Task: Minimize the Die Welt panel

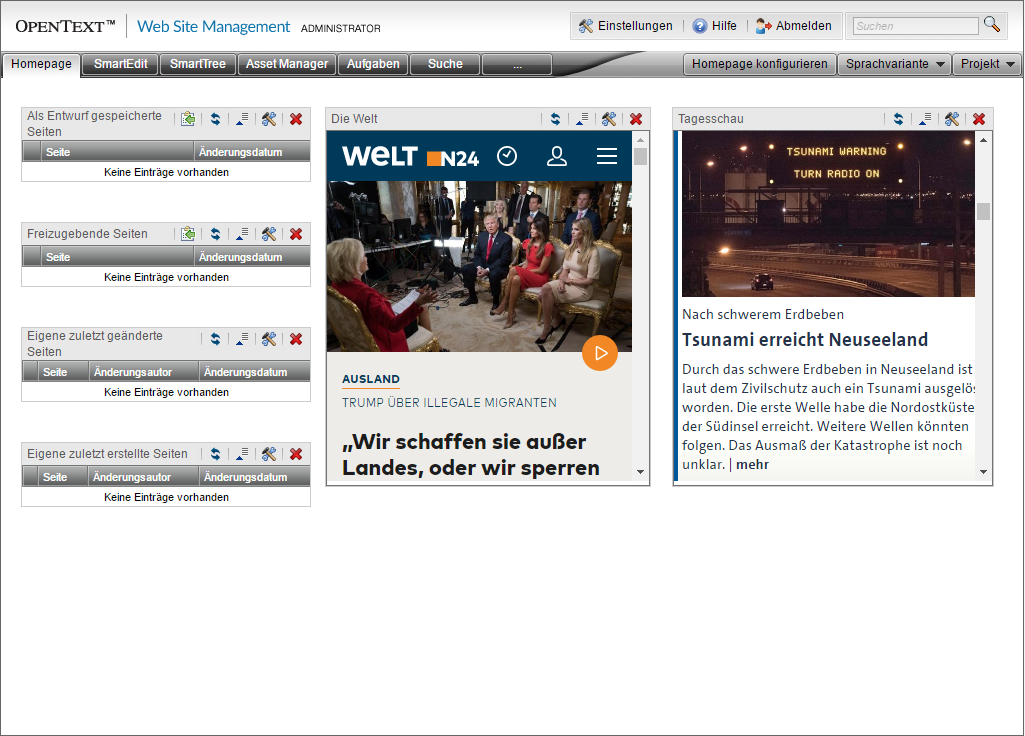Action: coord(582,119)
